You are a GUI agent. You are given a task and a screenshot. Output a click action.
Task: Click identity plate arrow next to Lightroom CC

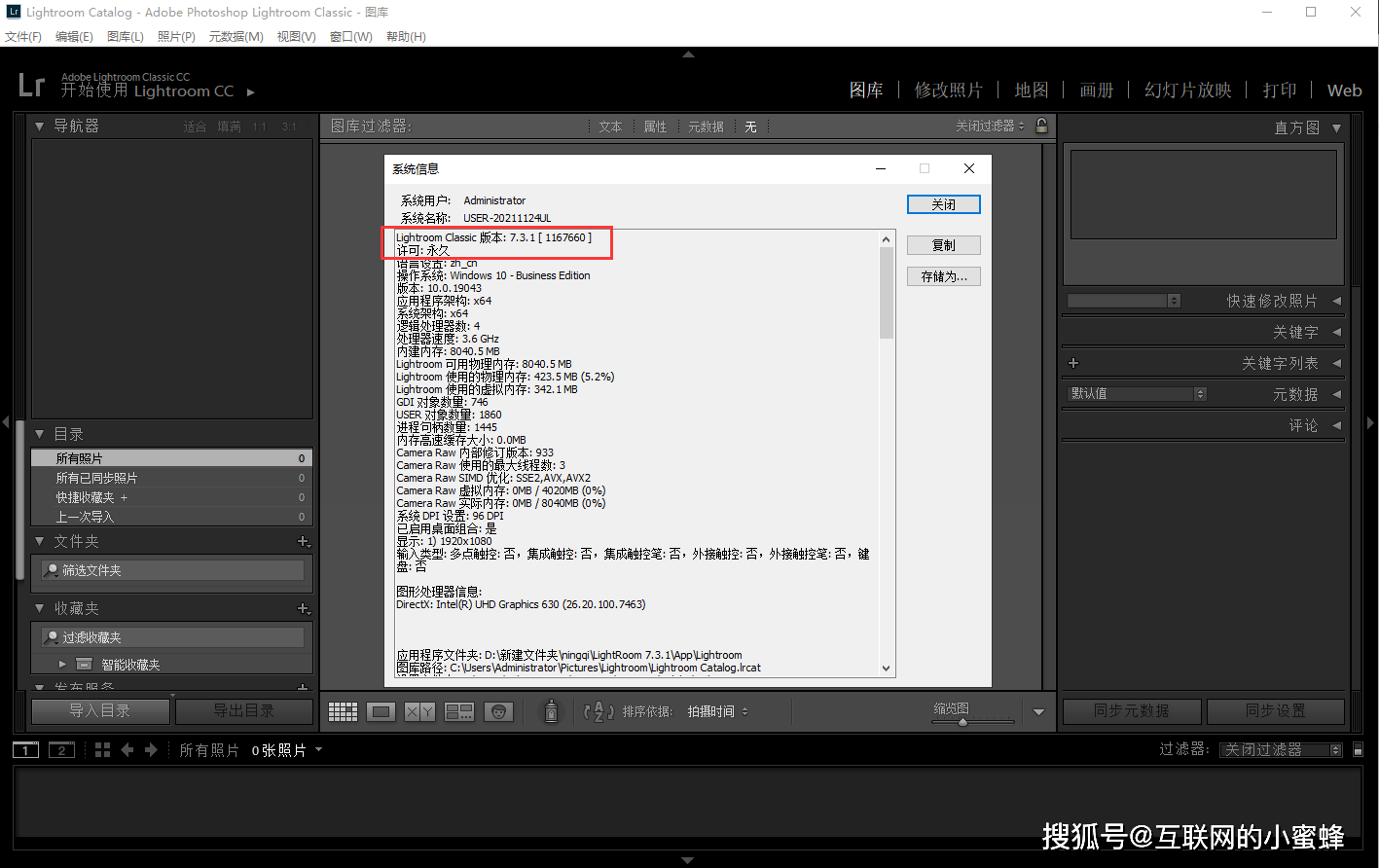tap(250, 92)
